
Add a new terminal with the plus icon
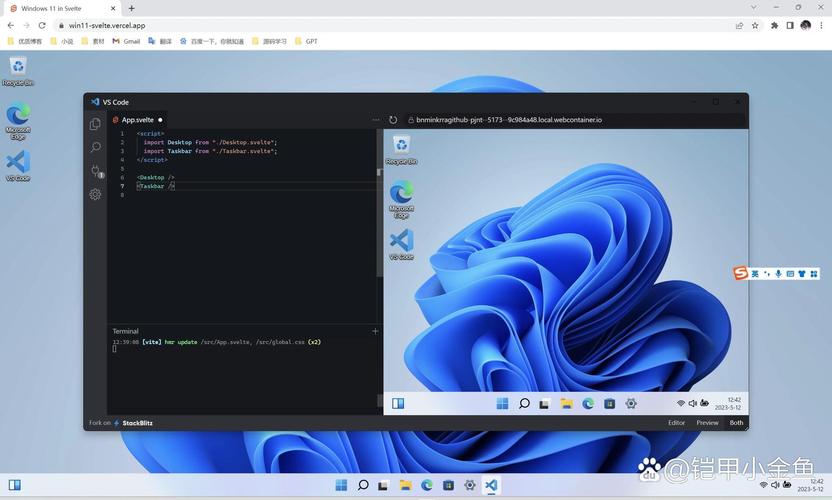click(x=375, y=331)
